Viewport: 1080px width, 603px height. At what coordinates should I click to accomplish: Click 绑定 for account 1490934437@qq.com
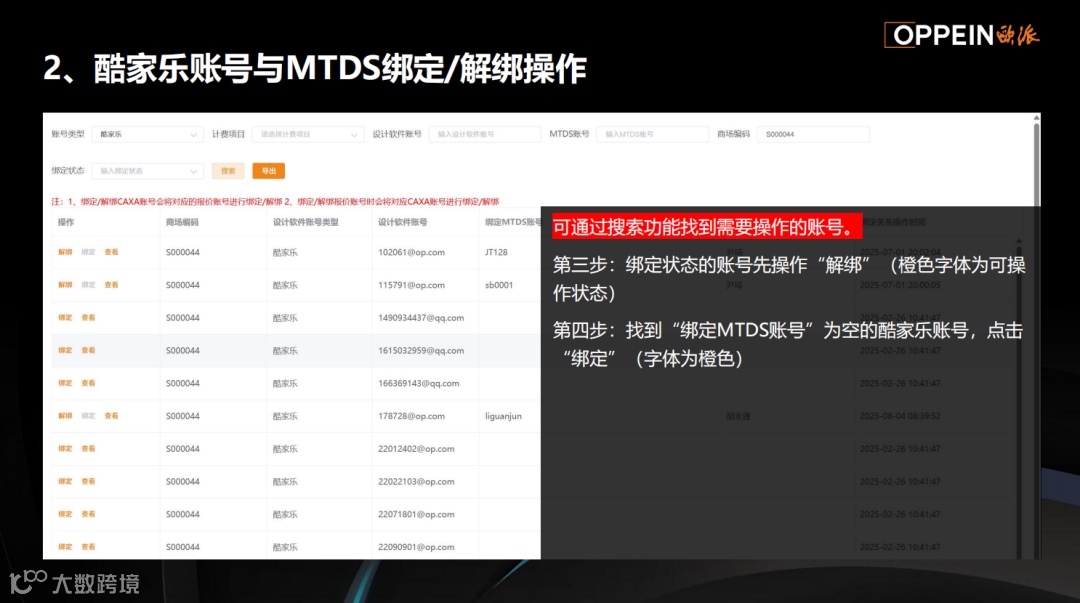click(65, 318)
